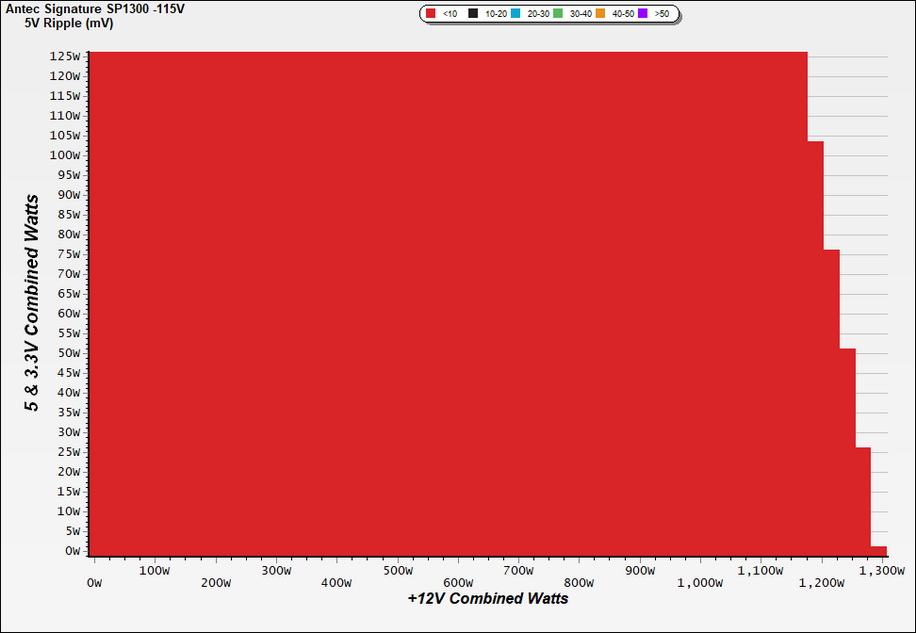The image size is (916, 633).
Task: Select the chart title 'Antec Signature SP1300 -115V'
Action: pyautogui.click(x=95, y=9)
